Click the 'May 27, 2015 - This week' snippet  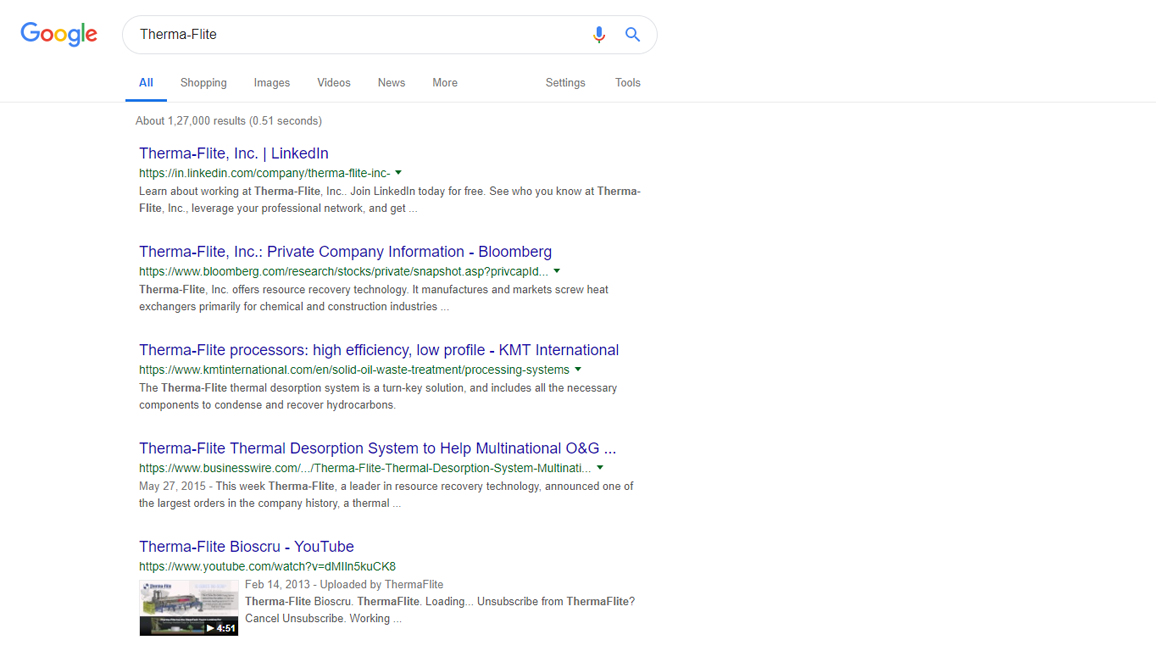[386, 495]
